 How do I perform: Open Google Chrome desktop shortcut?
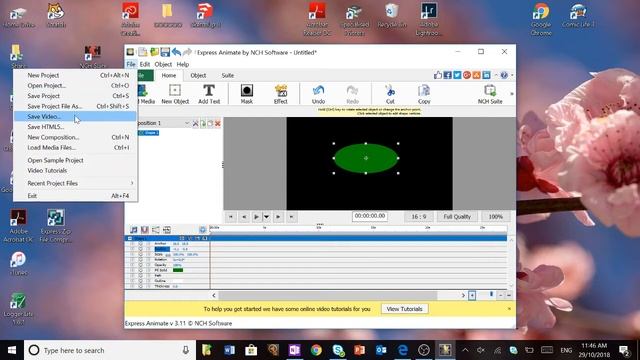point(541,18)
